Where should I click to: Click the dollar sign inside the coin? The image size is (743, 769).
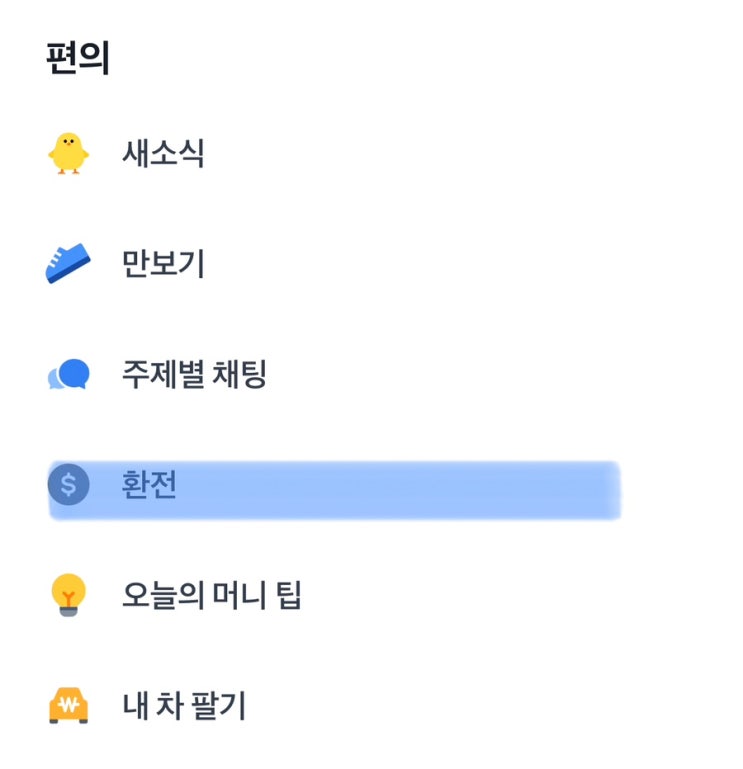pyautogui.click(x=68, y=485)
